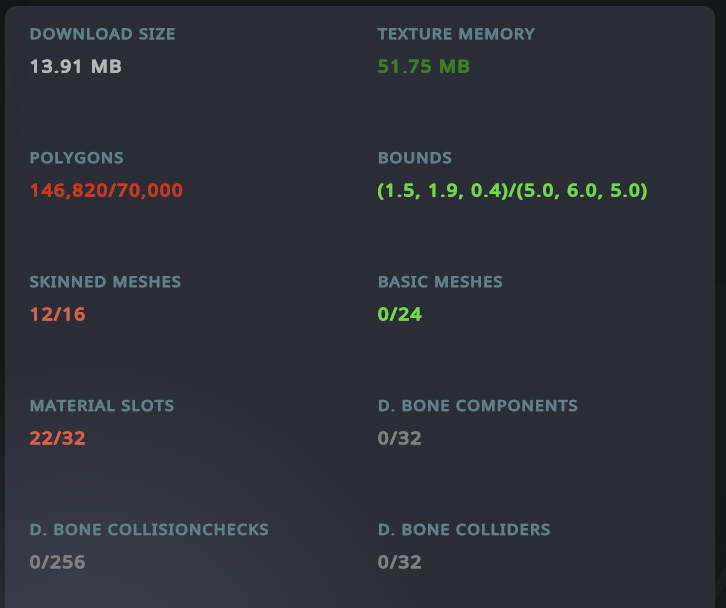726x608 pixels.
Task: Click the 146,820/70,000 polygon count
Action: pos(106,191)
